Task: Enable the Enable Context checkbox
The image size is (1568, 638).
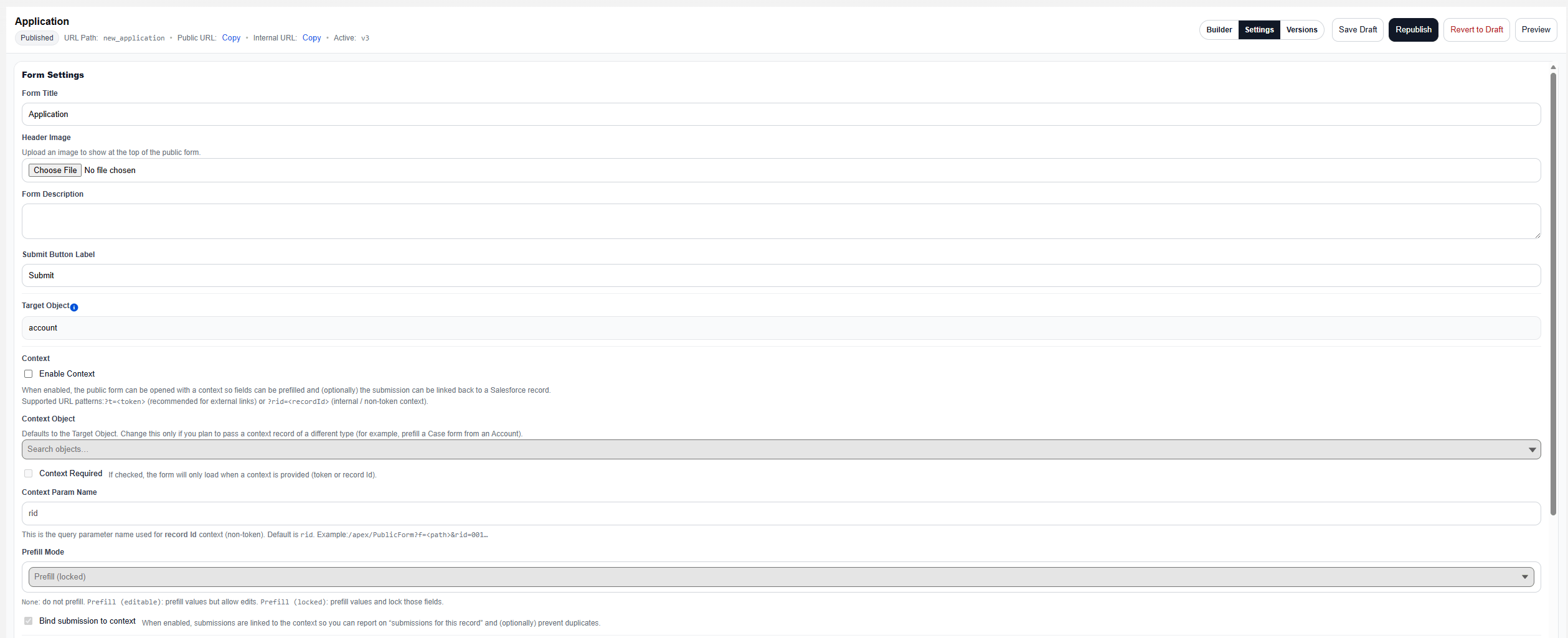Action: pos(28,373)
